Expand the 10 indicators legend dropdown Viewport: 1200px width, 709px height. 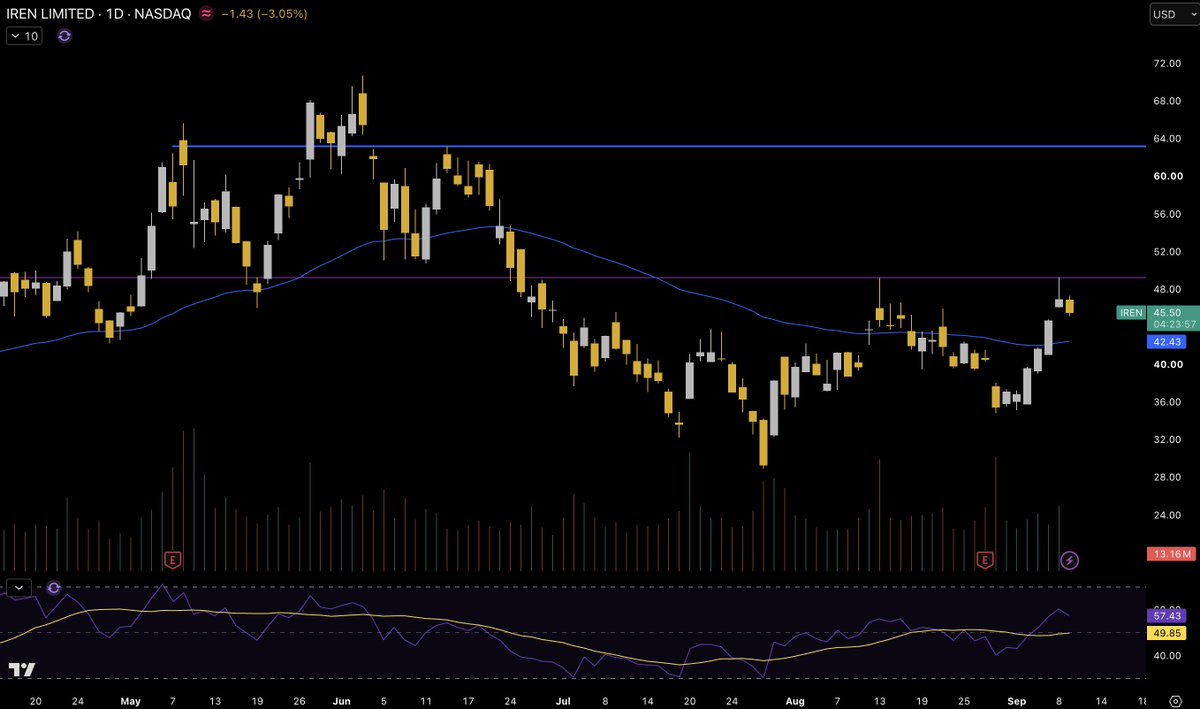pyautogui.click(x=24, y=36)
